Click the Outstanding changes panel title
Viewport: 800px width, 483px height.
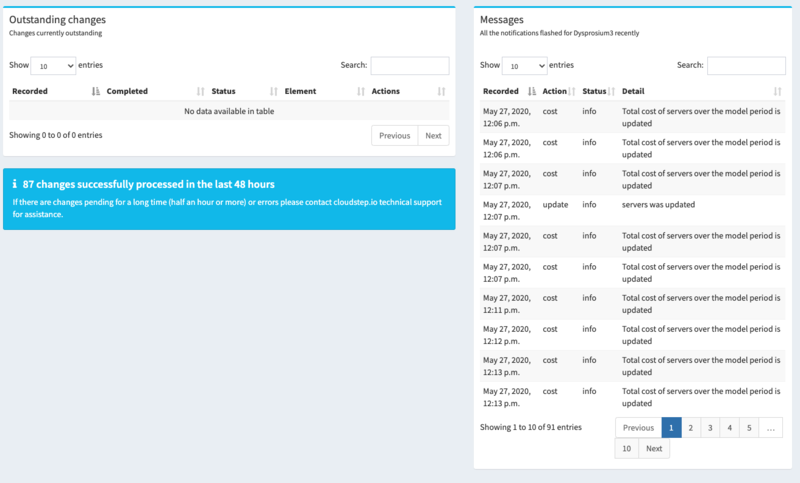tap(57, 19)
